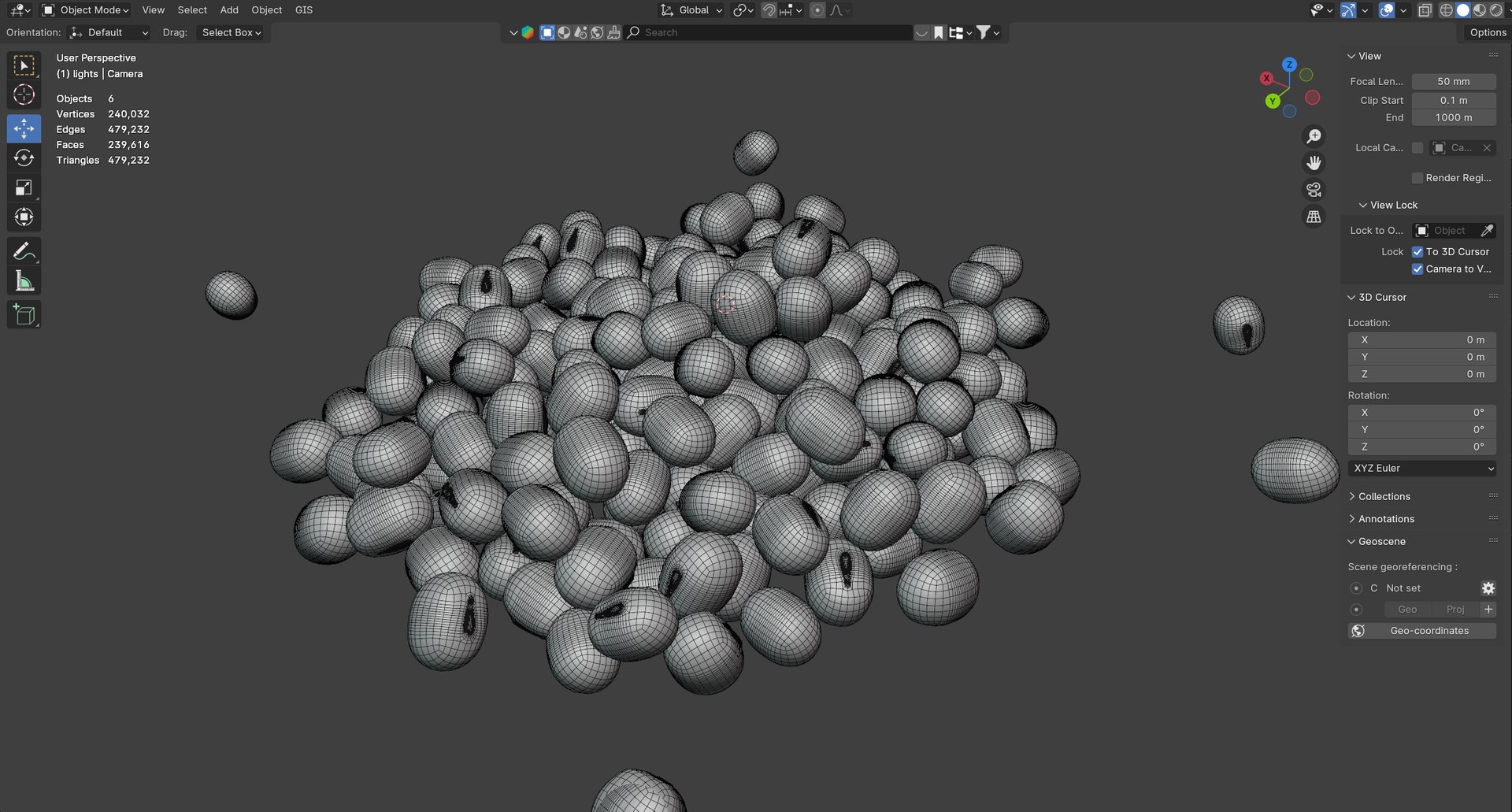This screenshot has height=812, width=1512.
Task: Expand the Annotations panel
Action: click(x=1386, y=519)
